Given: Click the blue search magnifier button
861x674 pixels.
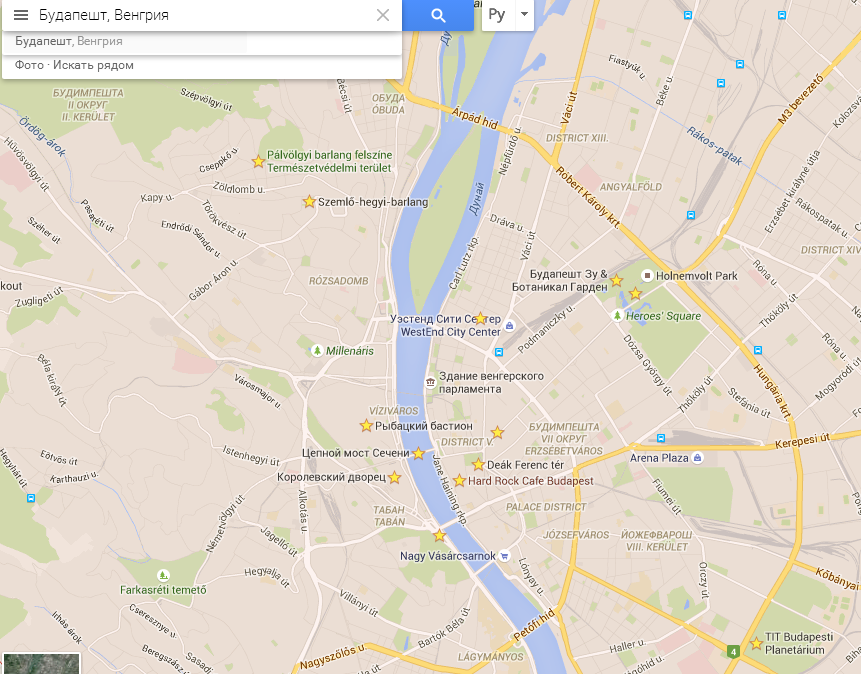Looking at the screenshot, I should 438,15.
